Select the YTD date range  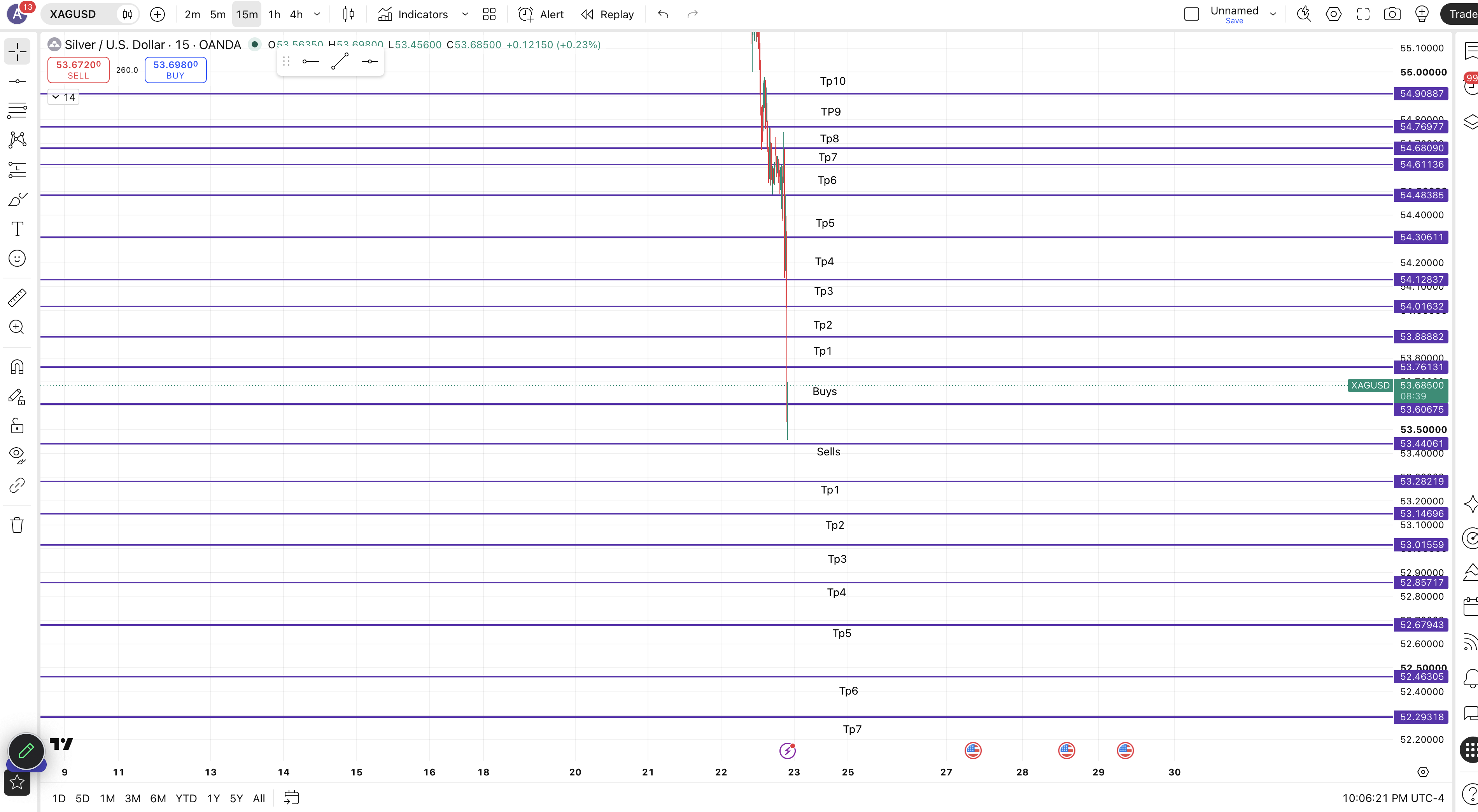[x=186, y=798]
